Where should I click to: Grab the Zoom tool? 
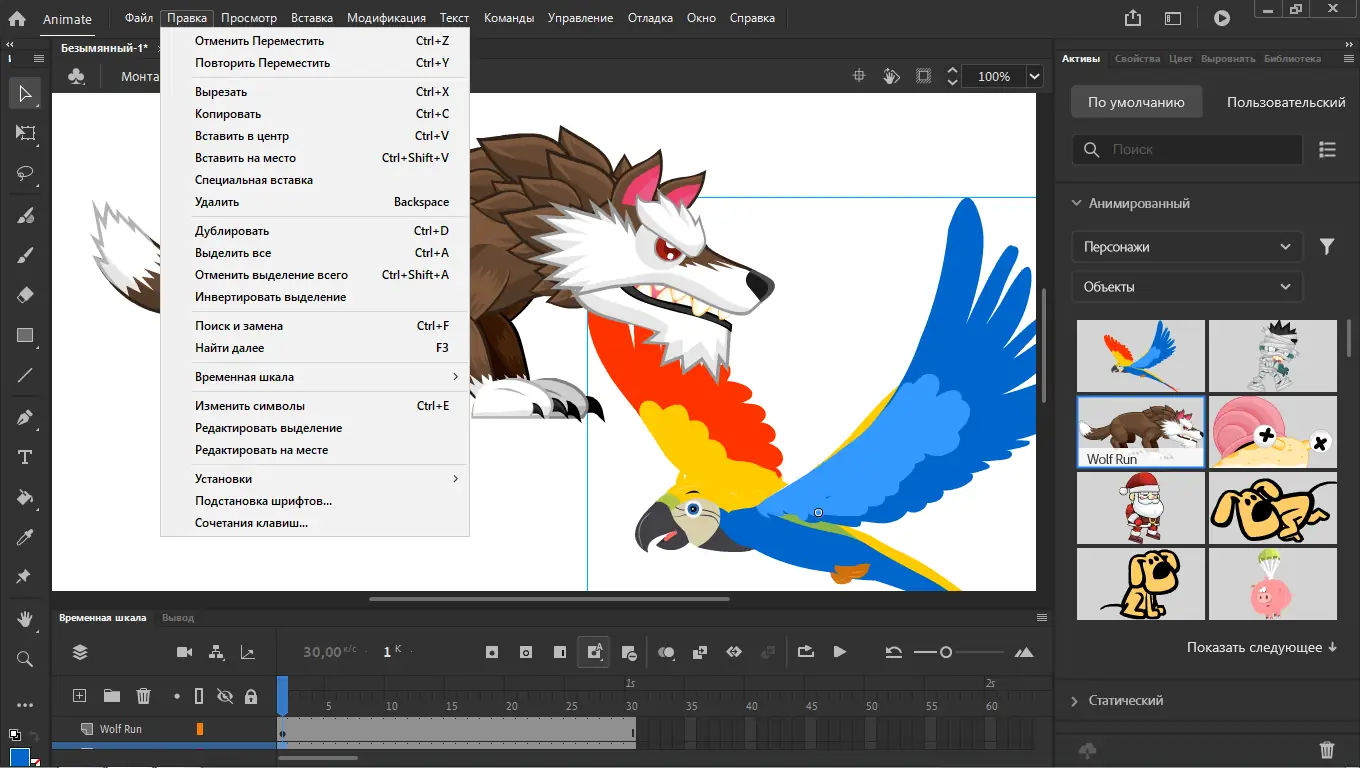pyautogui.click(x=25, y=659)
